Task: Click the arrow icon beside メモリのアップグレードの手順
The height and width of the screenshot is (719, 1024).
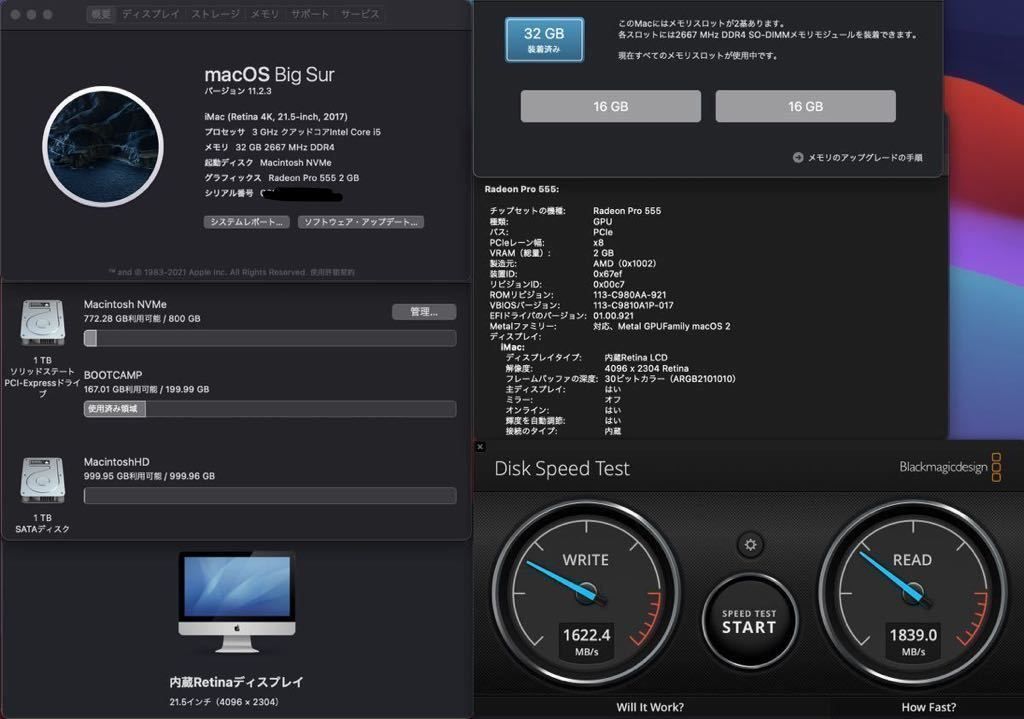Action: 798,157
